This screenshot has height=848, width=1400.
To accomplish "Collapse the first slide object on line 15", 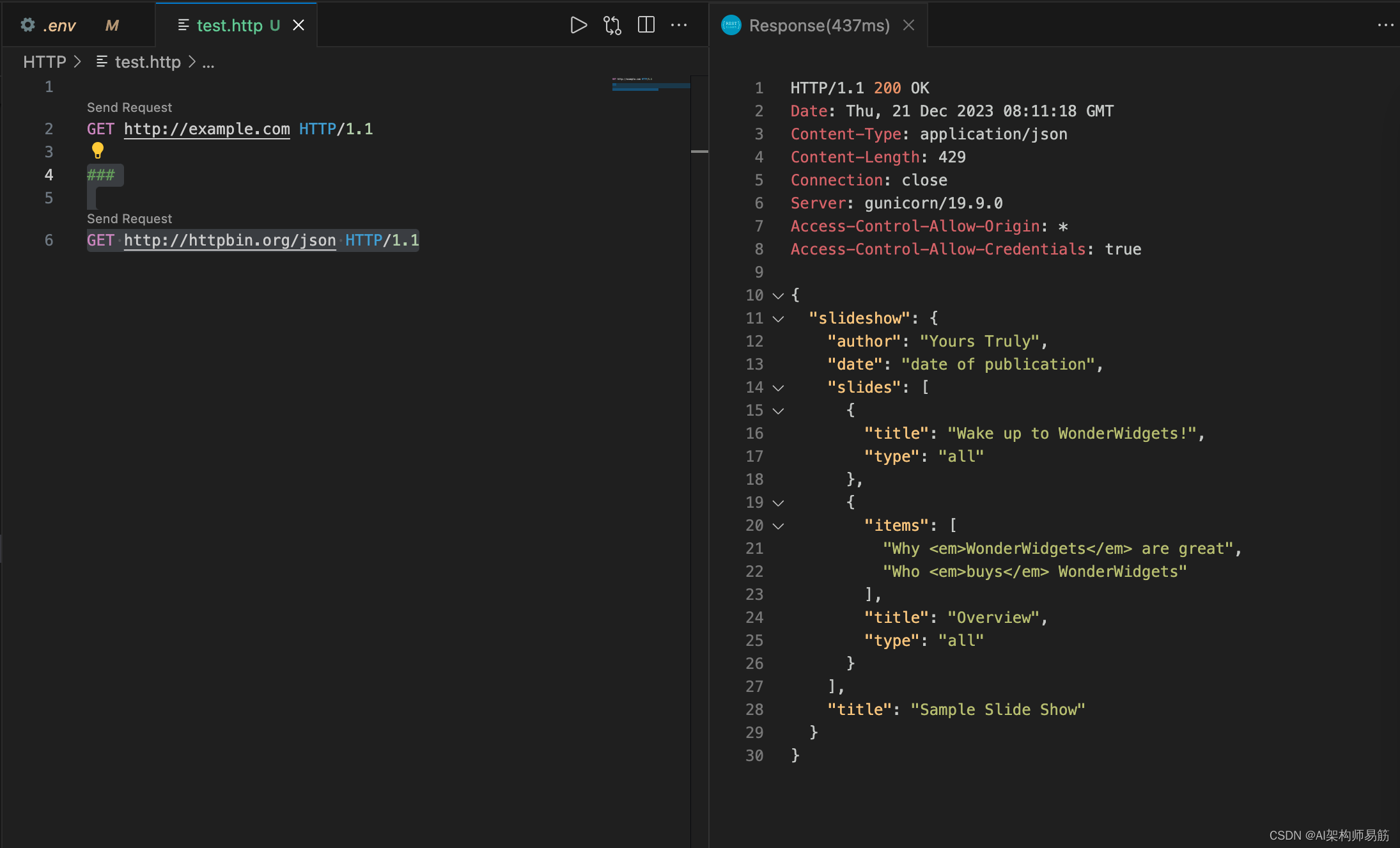I will (778, 411).
